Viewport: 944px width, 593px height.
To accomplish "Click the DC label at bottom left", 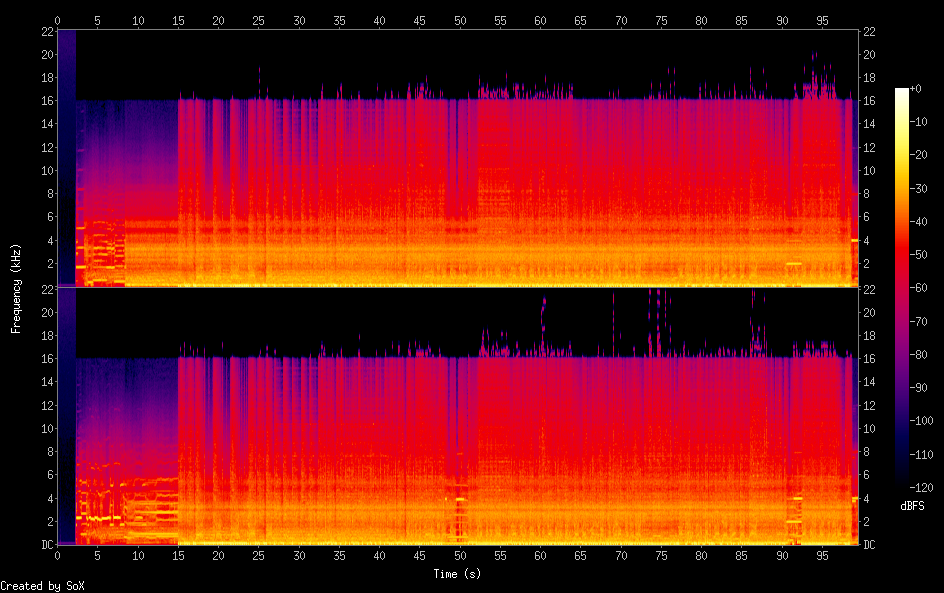I will click(x=46, y=544).
